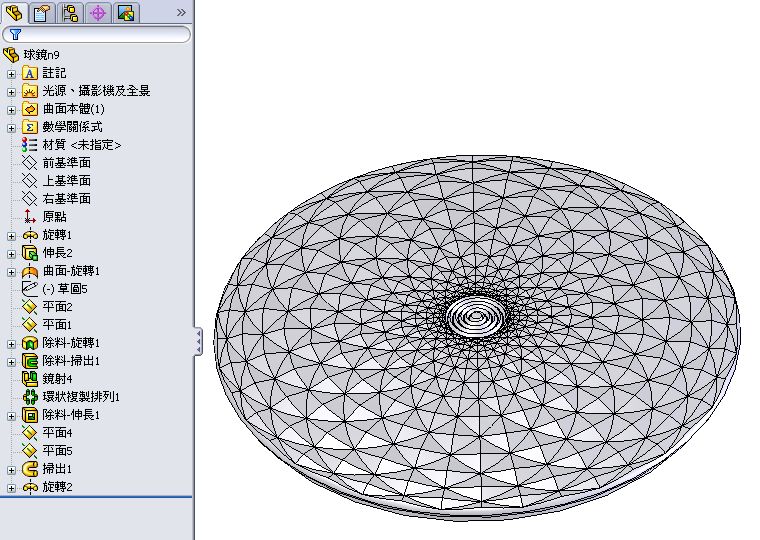The height and width of the screenshot is (540, 760).
Task: Collapse the feature tree panel handle
Action: coord(198,341)
